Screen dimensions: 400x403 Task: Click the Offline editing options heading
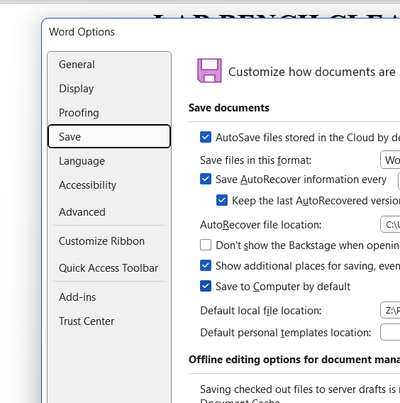pos(294,359)
